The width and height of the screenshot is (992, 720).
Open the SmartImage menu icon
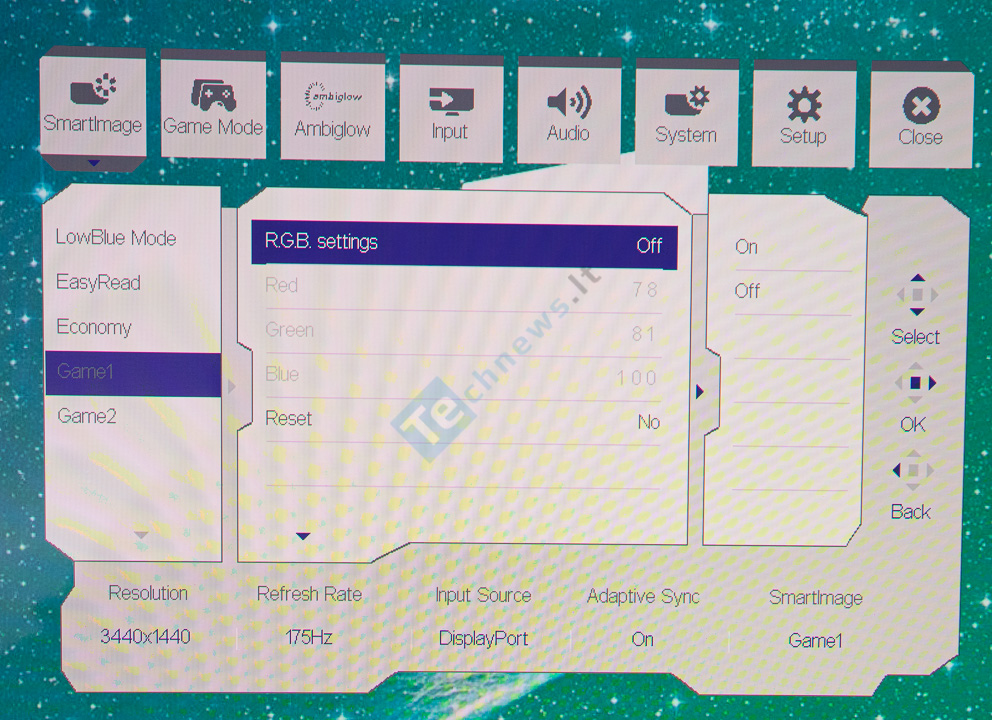tap(93, 91)
